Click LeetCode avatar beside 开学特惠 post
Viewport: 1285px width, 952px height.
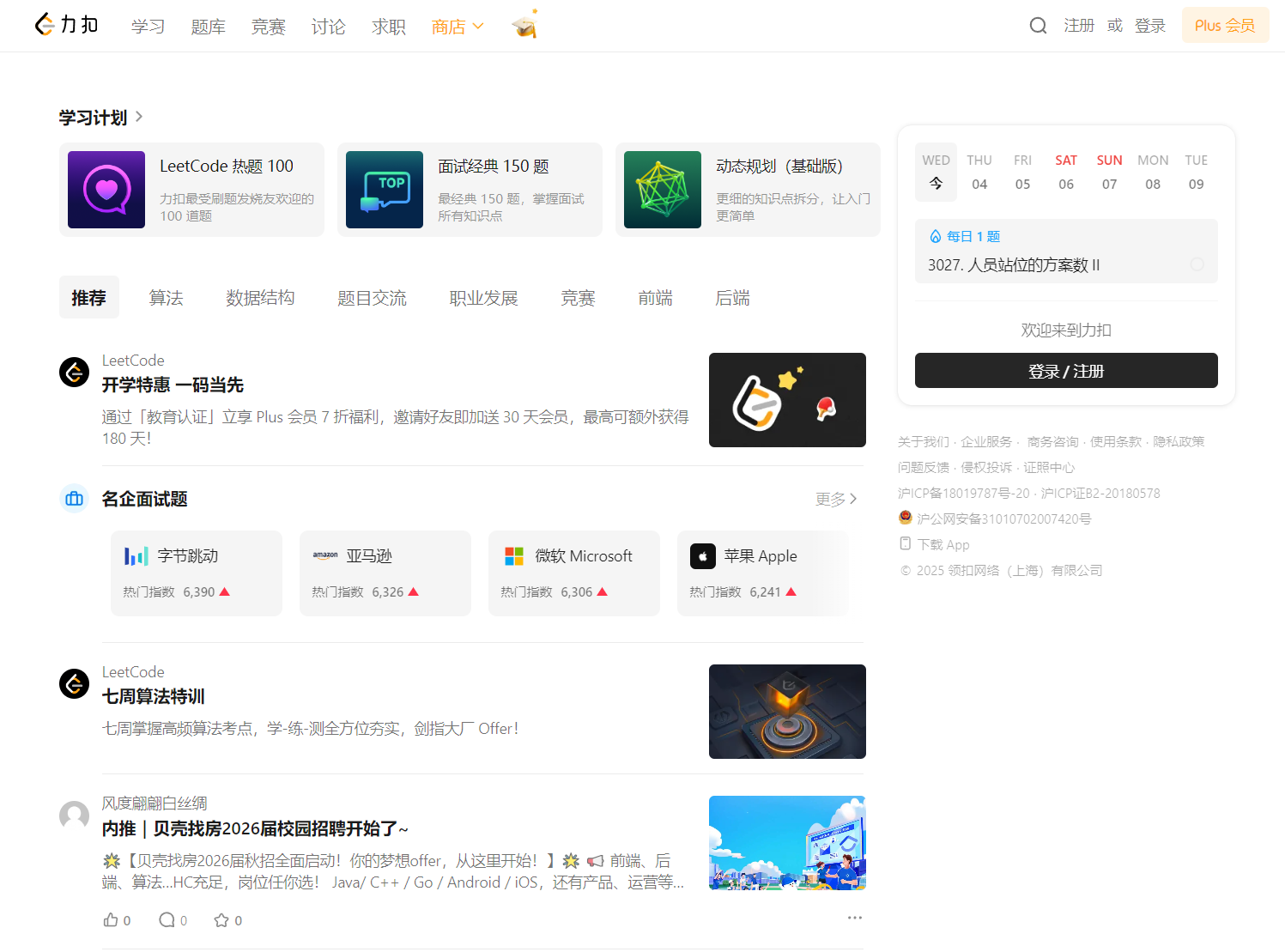click(x=74, y=373)
